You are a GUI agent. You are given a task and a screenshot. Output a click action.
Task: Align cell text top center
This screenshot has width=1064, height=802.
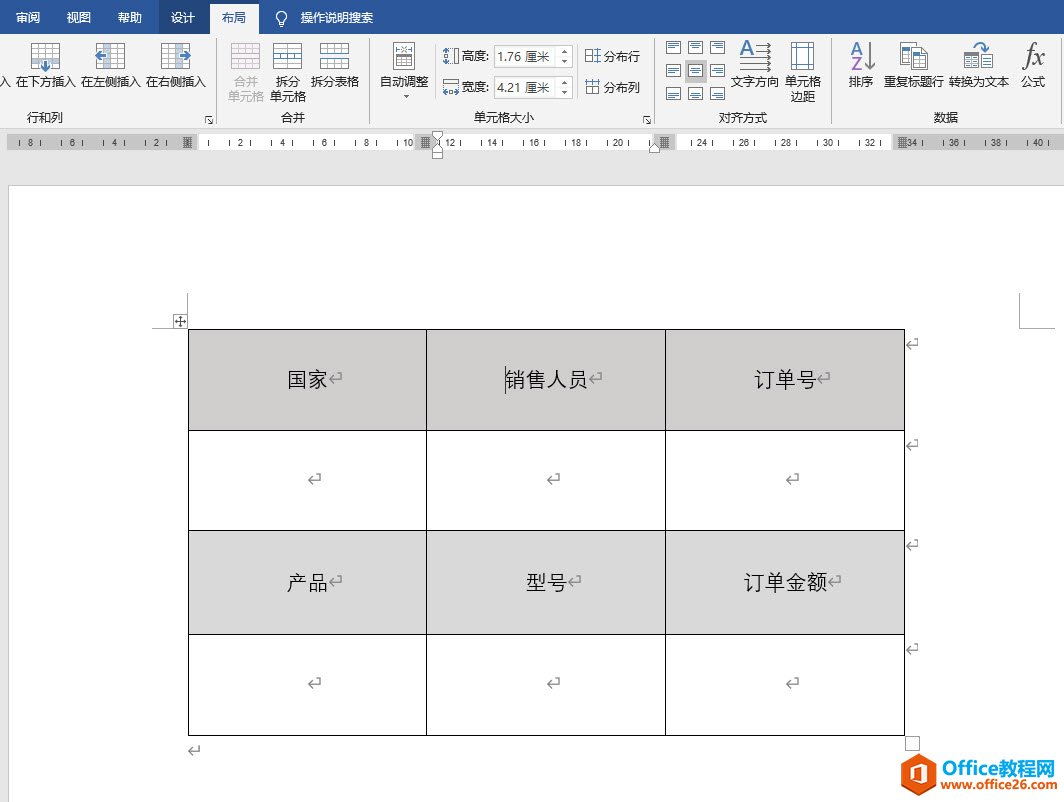click(x=696, y=47)
